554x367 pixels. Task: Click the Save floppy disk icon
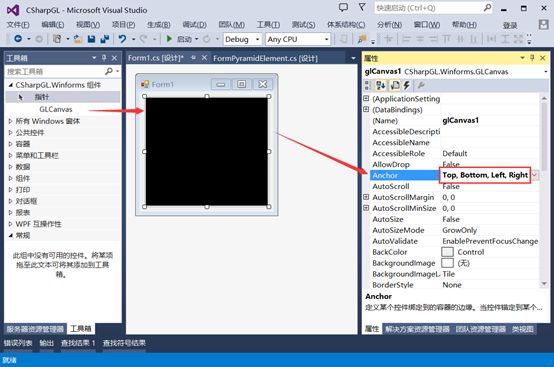point(92,39)
